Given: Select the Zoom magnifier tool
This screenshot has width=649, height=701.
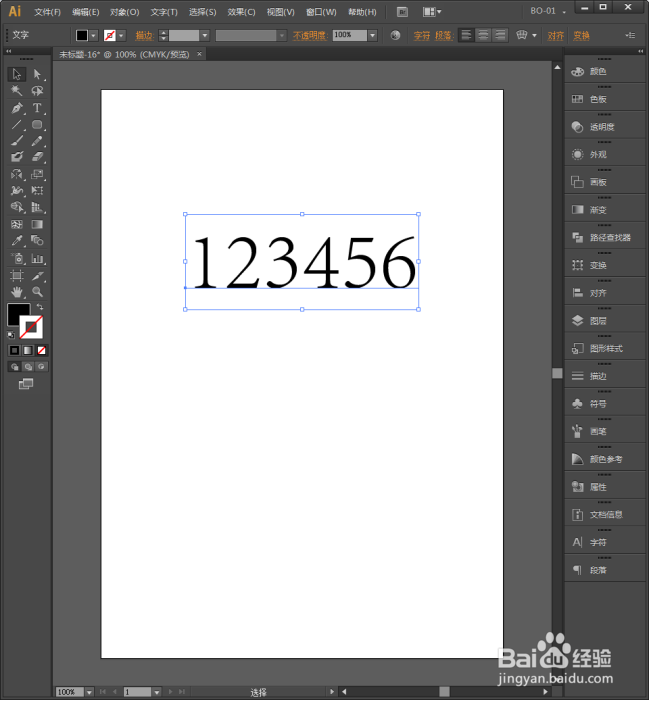Looking at the screenshot, I should click(37, 292).
